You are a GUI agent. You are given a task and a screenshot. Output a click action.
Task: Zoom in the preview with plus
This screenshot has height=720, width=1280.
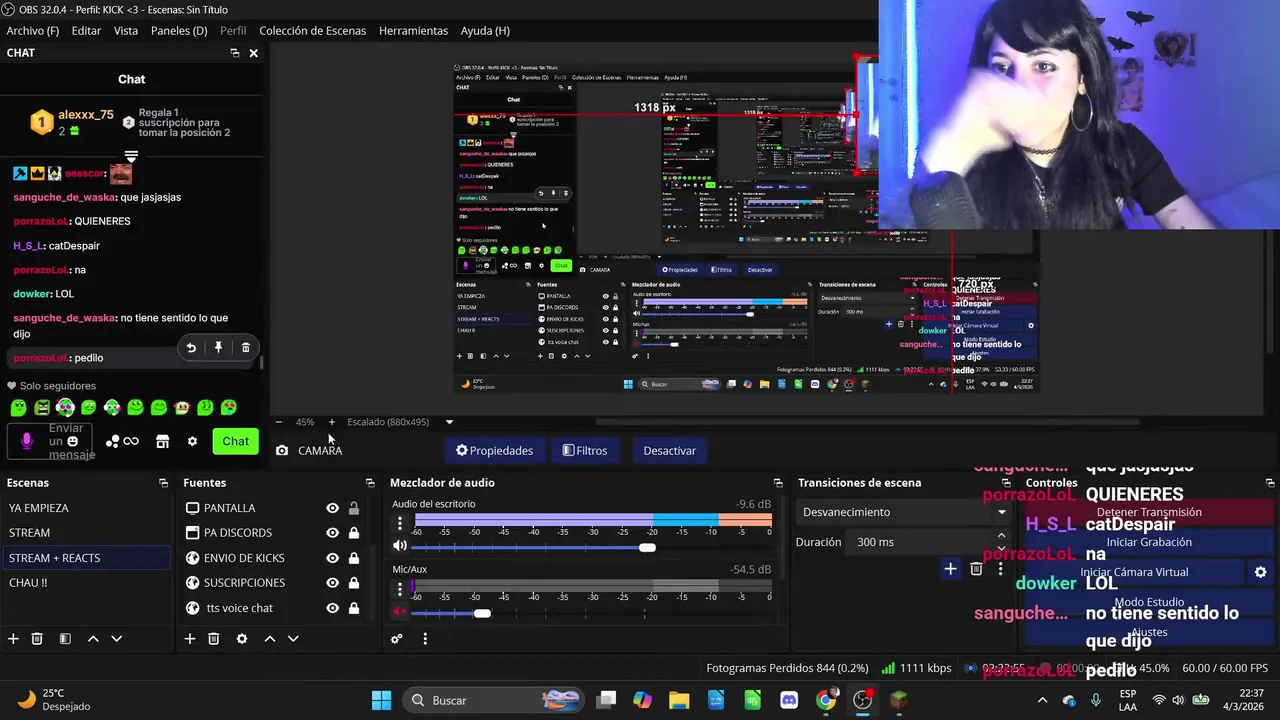click(332, 422)
